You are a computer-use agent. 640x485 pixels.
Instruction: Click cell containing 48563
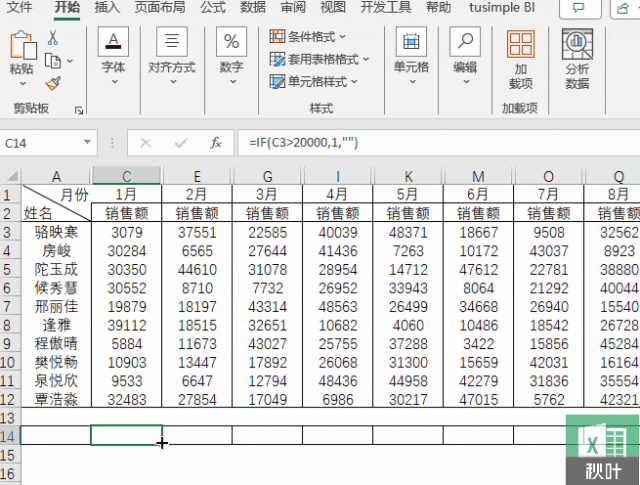point(338,307)
